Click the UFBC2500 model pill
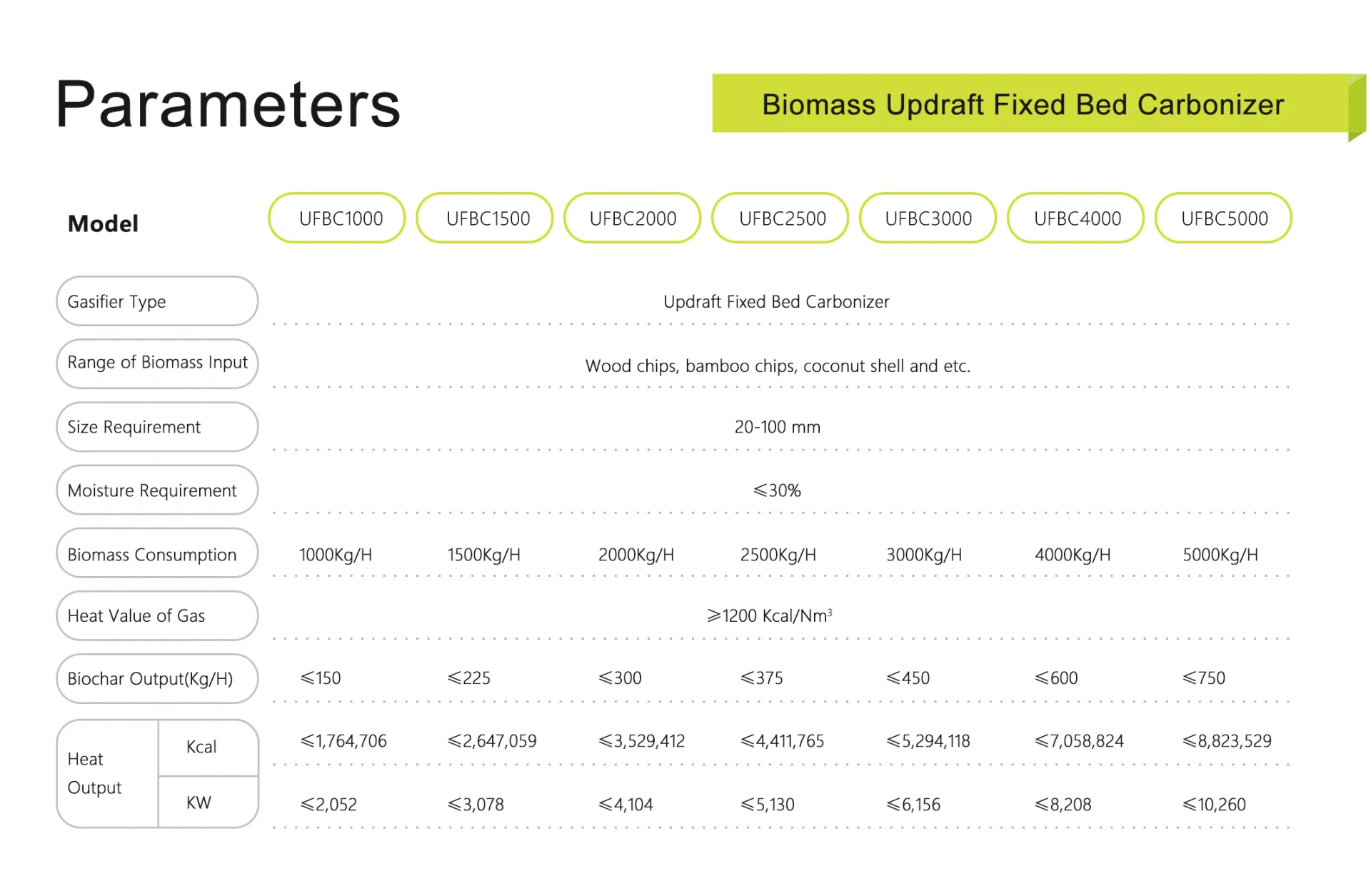 pyautogui.click(x=780, y=218)
